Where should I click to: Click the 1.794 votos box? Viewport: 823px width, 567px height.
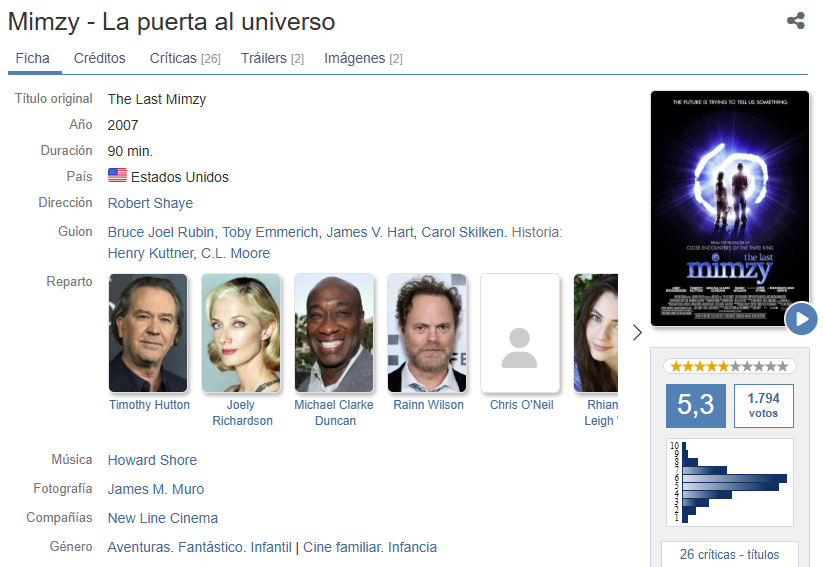coord(763,405)
